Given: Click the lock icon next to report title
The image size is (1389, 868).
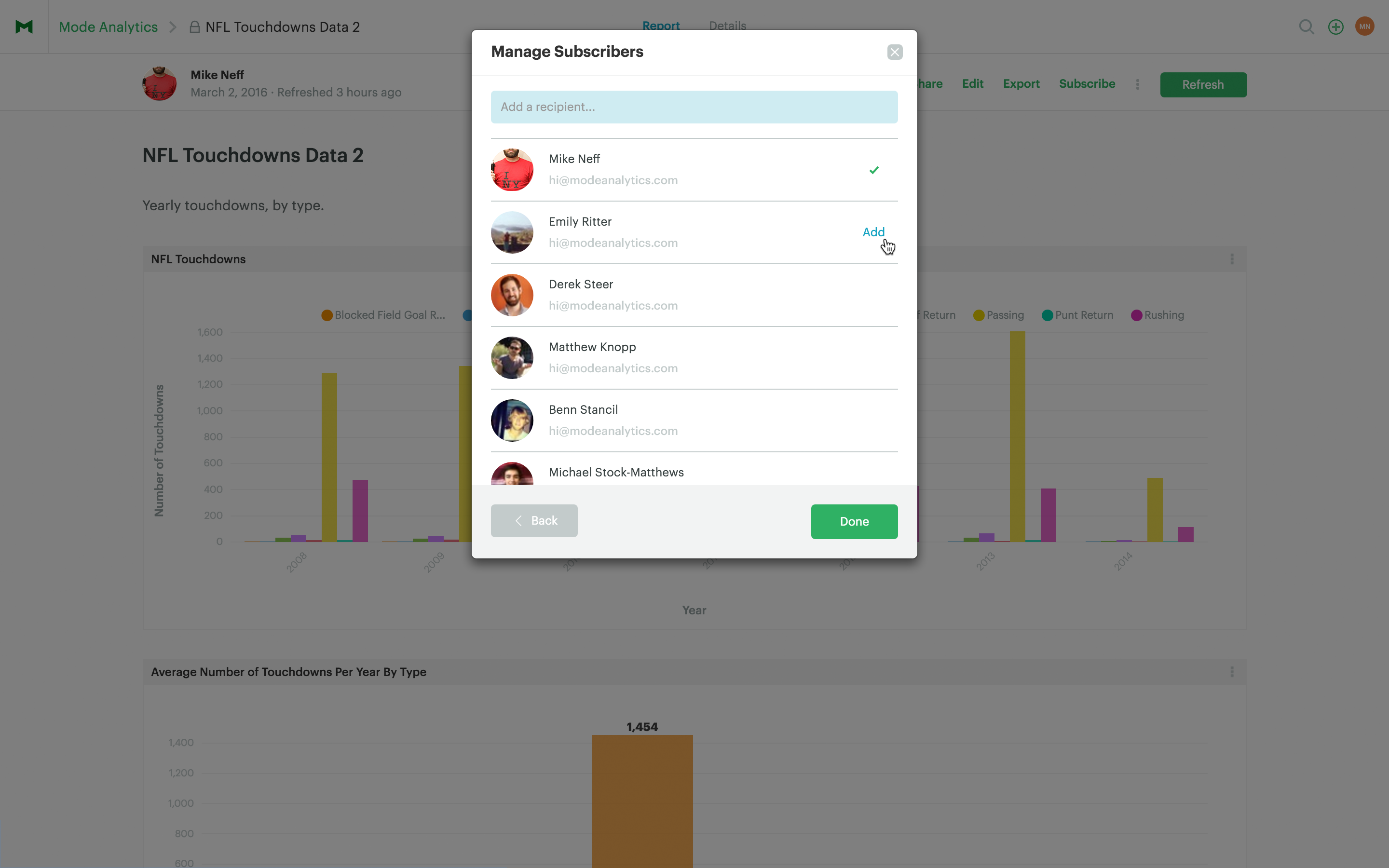Looking at the screenshot, I should pos(194,26).
